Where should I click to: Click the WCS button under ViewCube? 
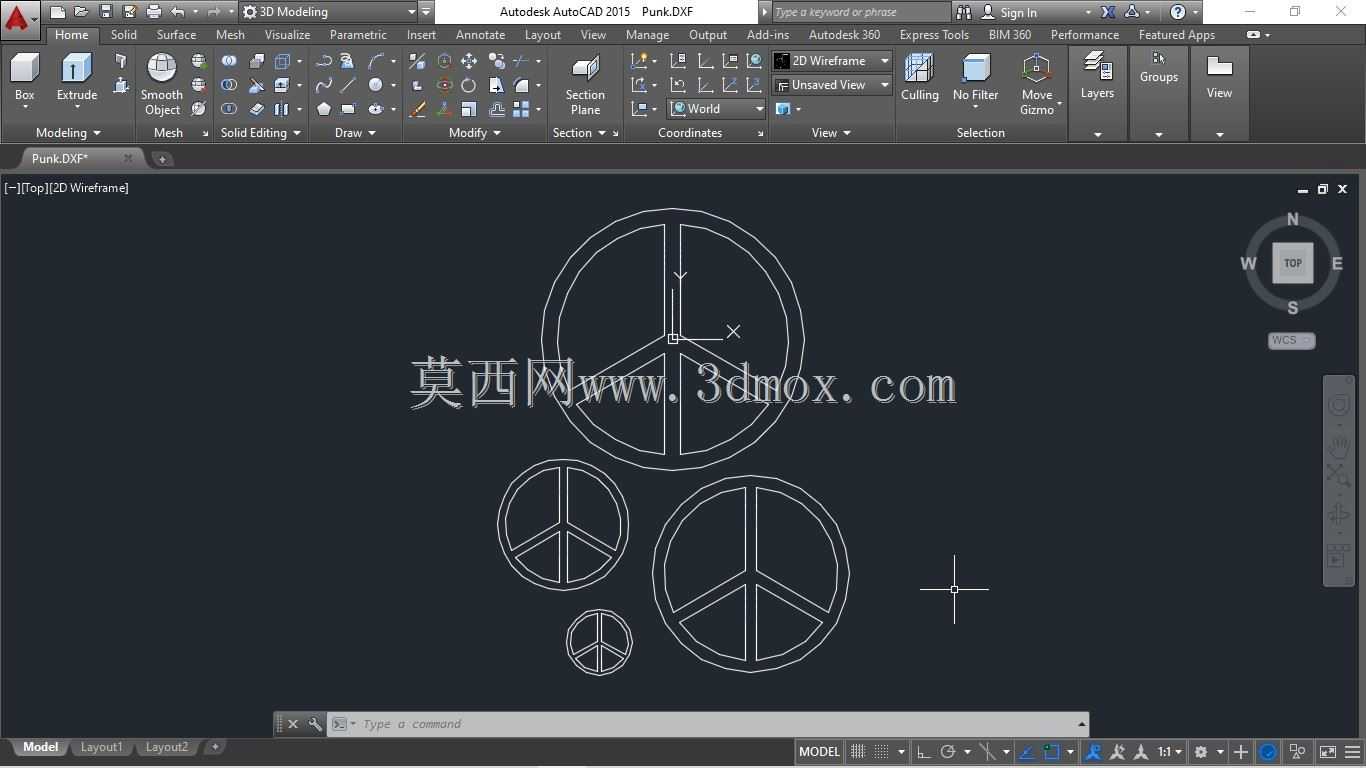pos(1291,340)
